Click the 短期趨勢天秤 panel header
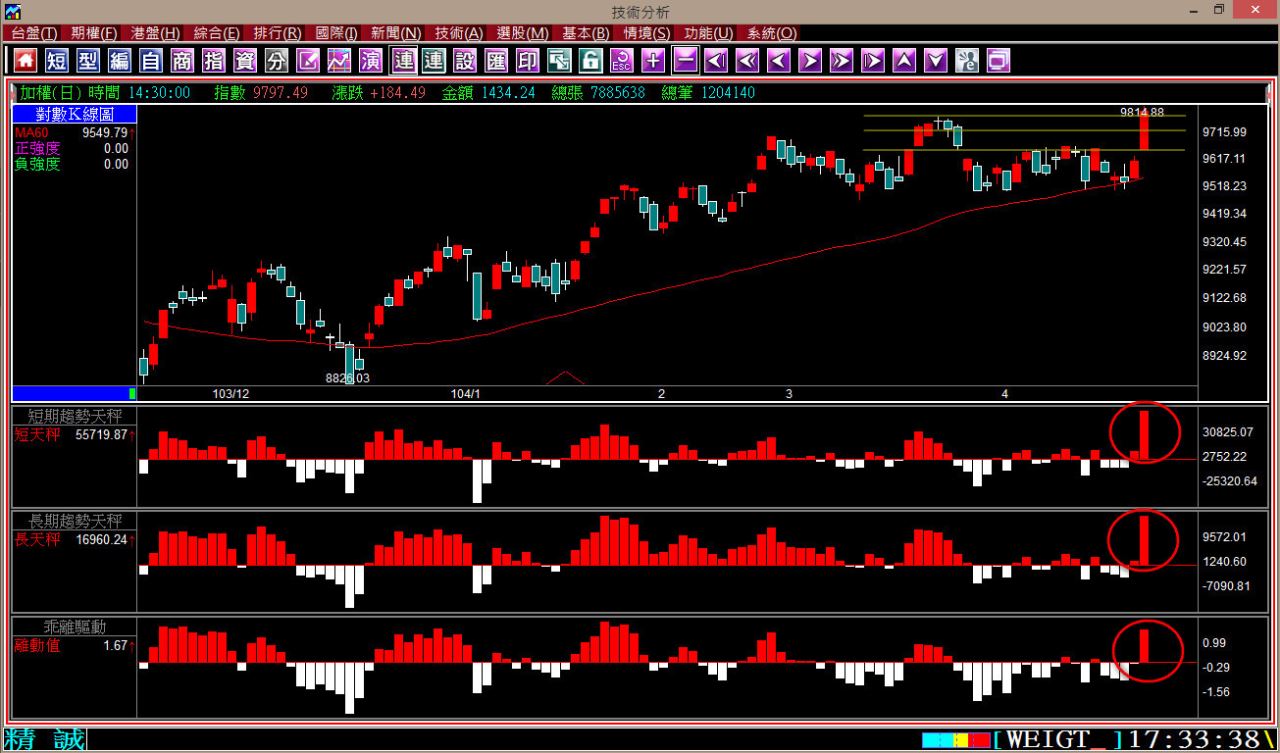 [x=75, y=416]
